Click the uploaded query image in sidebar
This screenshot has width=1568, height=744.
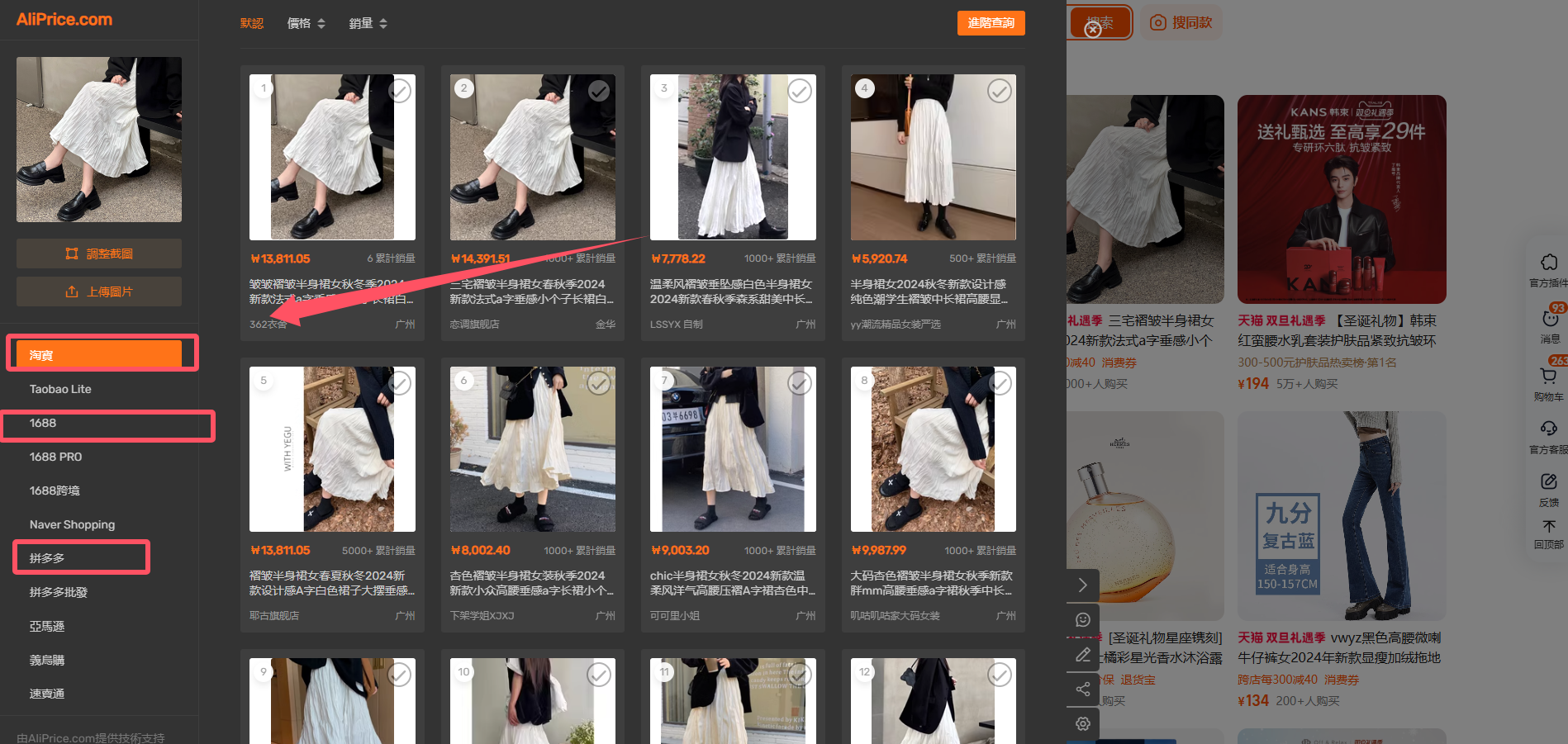point(99,140)
